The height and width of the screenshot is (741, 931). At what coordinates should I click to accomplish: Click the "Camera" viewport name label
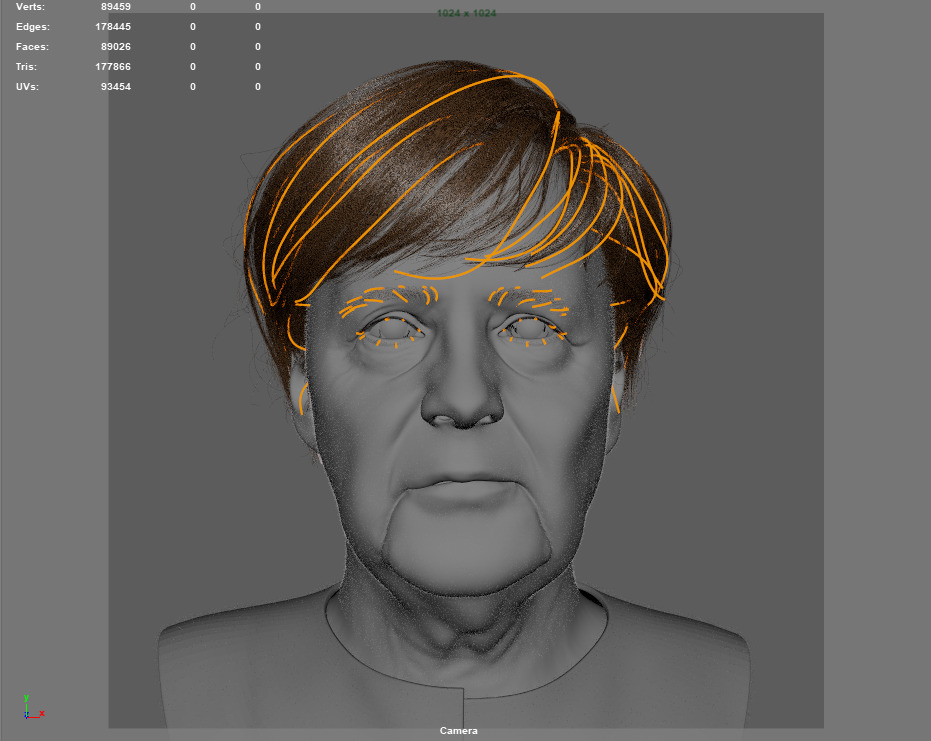coord(458,731)
